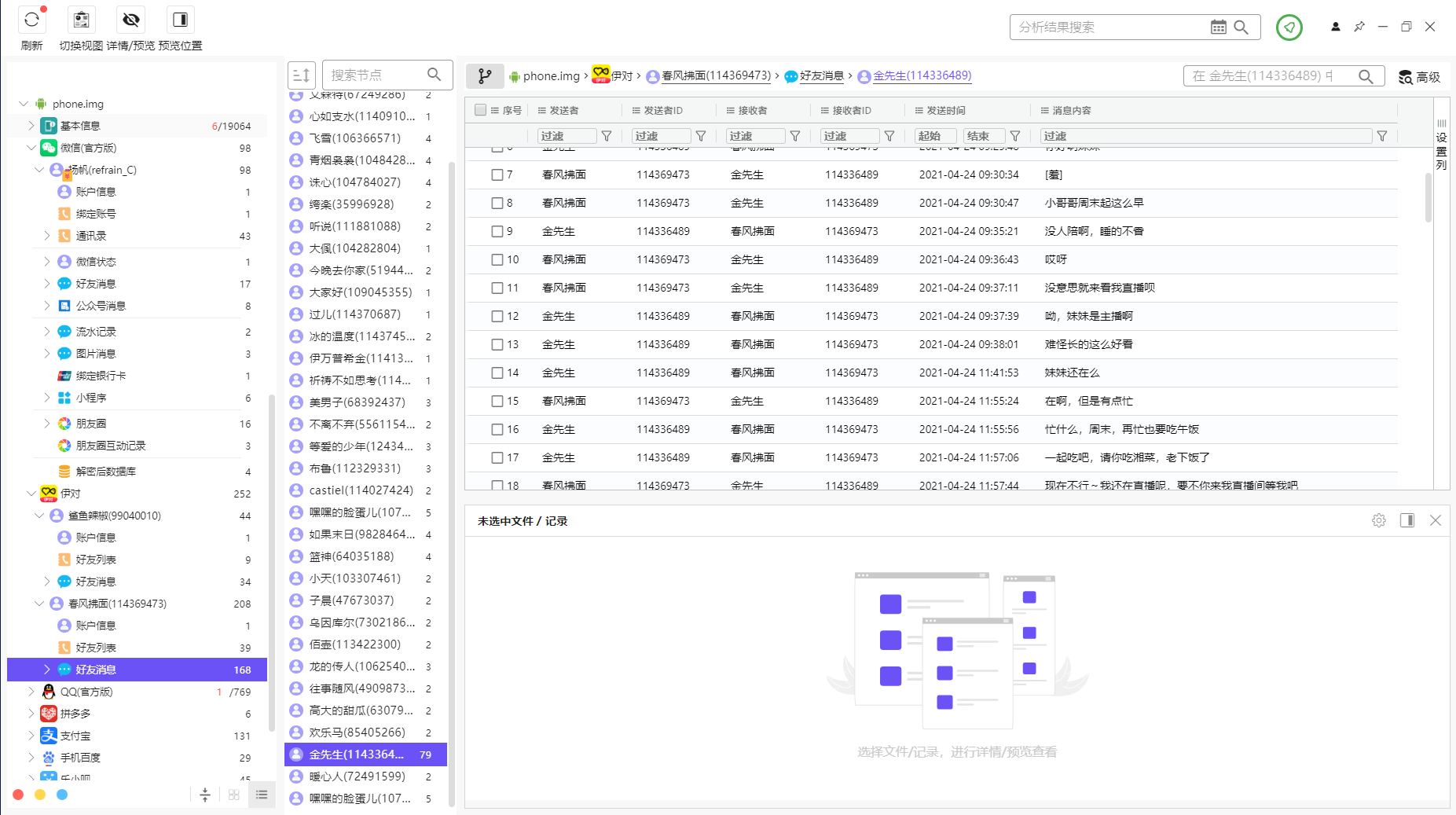
Task: Select 朋友圈 in the left tree
Action: pyautogui.click(x=91, y=424)
